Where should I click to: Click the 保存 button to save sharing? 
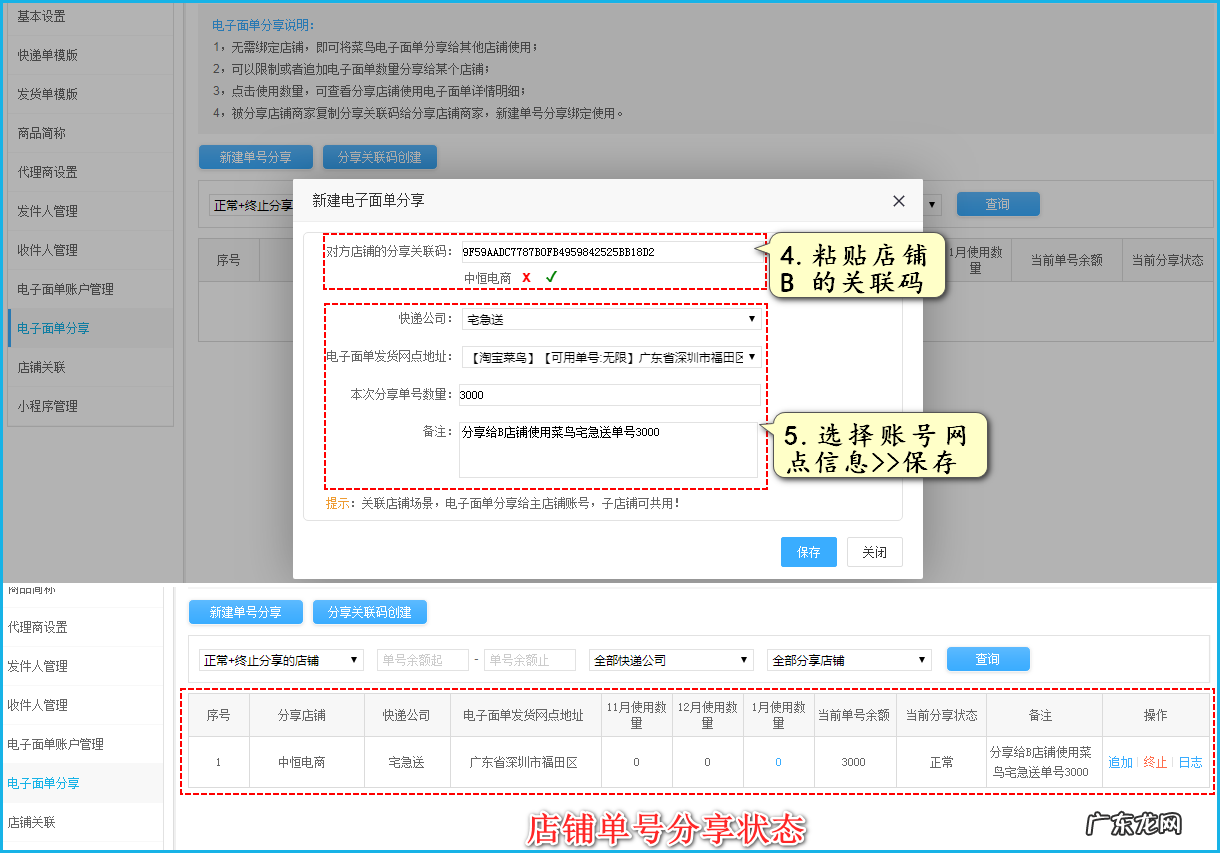point(808,551)
